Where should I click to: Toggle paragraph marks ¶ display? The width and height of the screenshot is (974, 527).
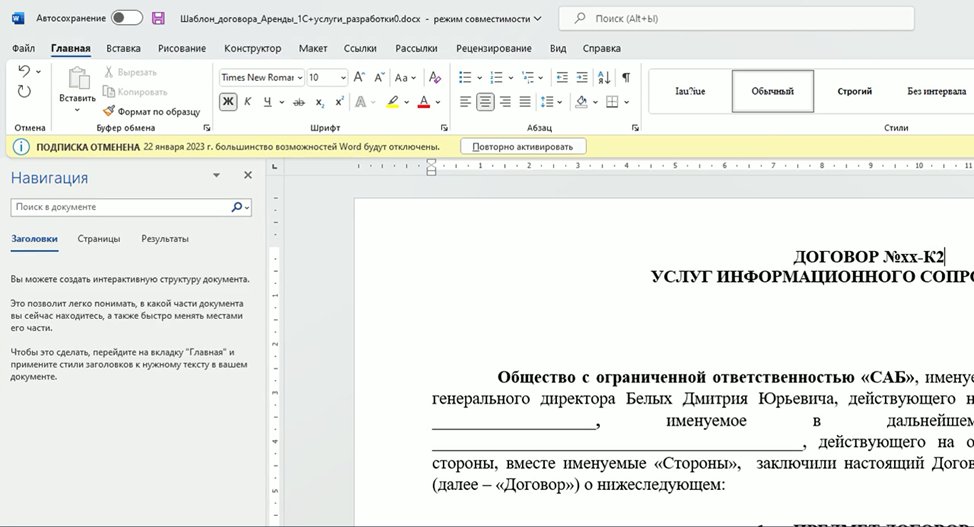pos(626,77)
